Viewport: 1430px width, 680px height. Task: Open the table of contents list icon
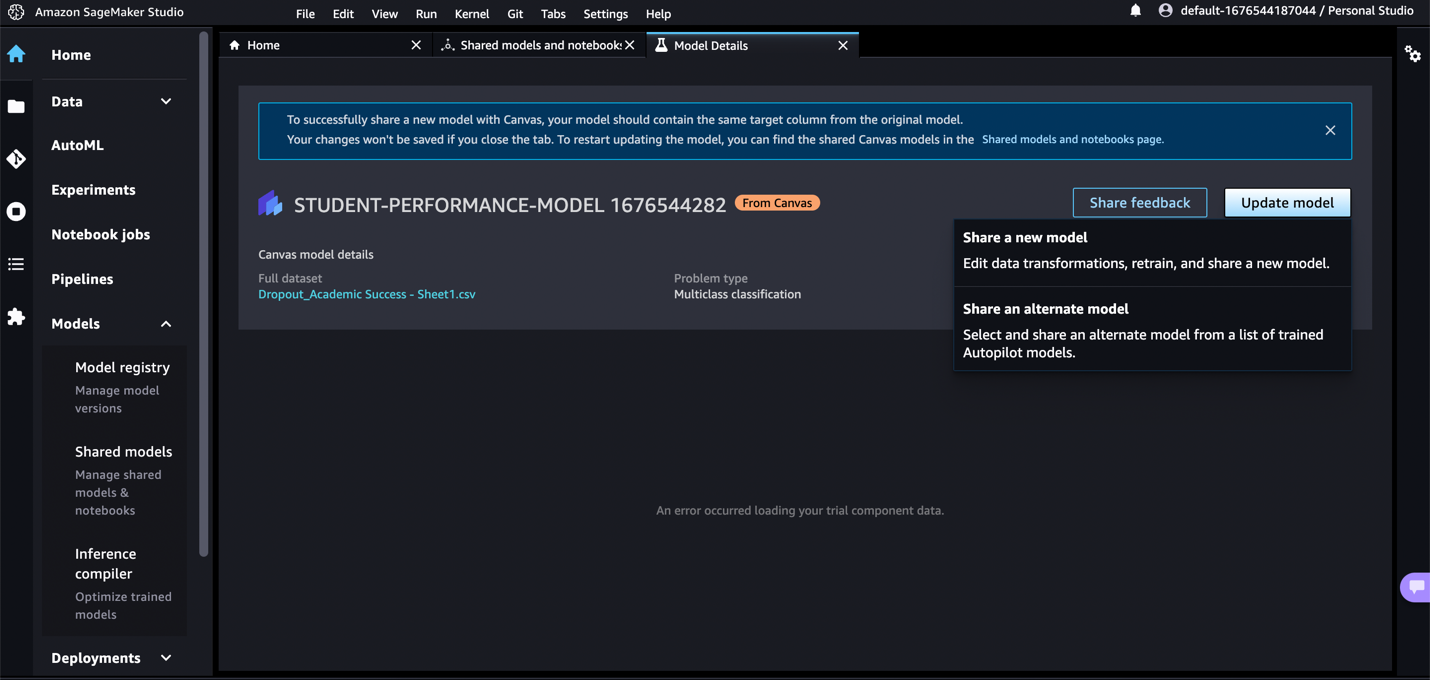click(16, 264)
